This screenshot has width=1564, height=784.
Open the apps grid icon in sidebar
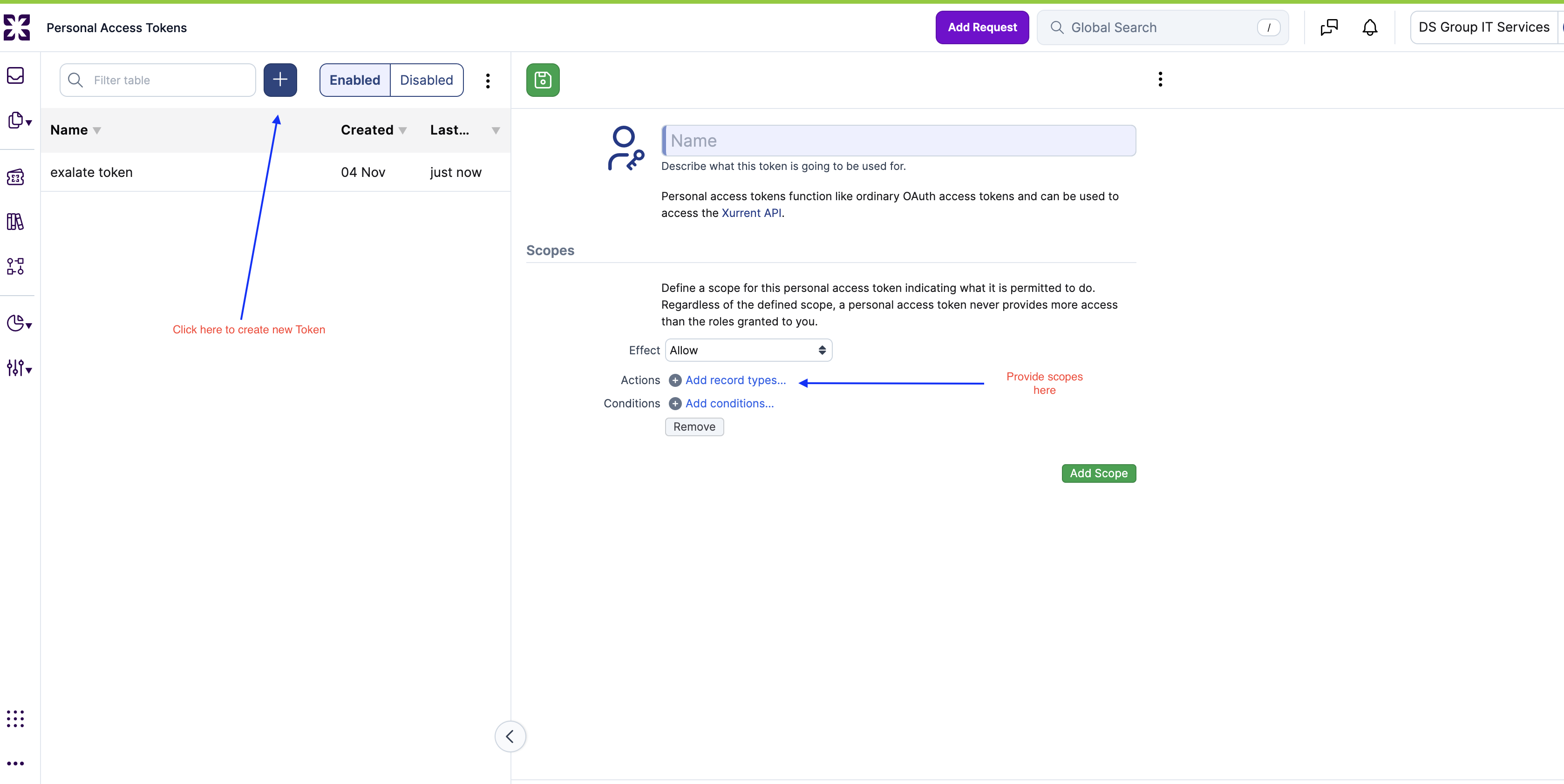[16, 718]
